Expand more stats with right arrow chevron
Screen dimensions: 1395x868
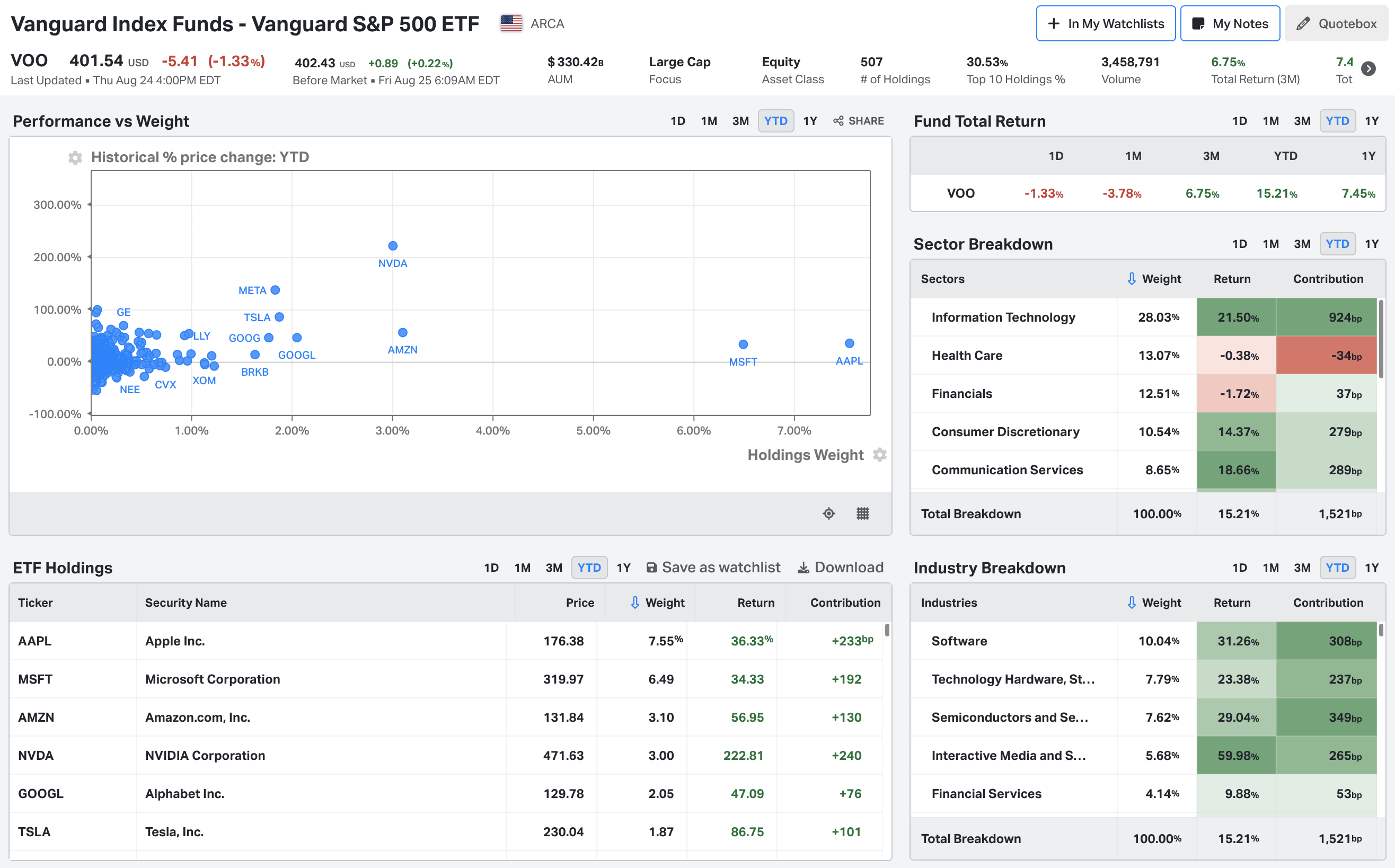(1368, 69)
